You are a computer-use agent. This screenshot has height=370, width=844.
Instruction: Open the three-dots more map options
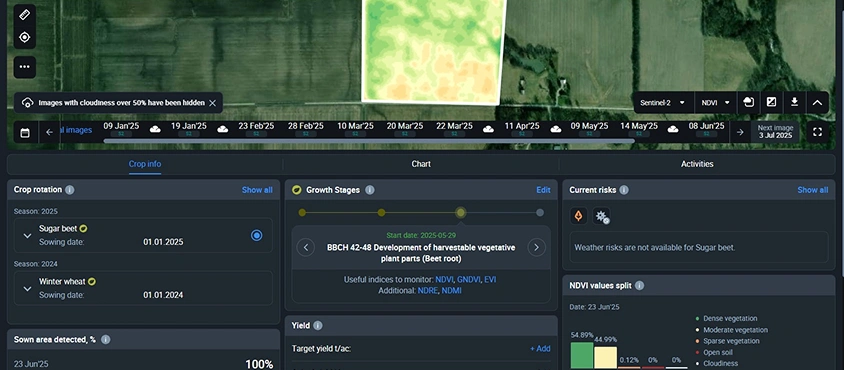click(x=24, y=67)
